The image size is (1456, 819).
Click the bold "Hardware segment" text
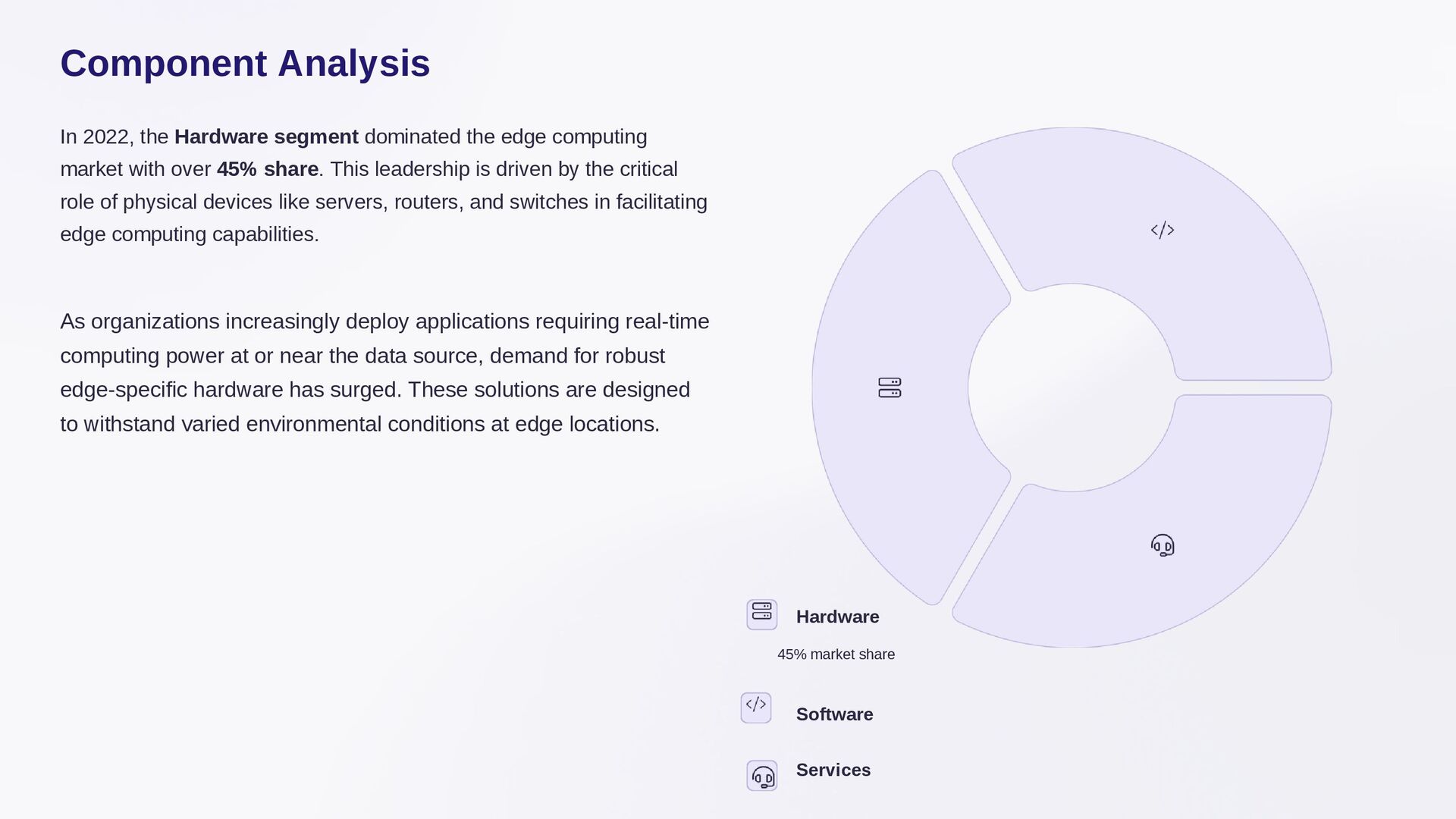[266, 136]
